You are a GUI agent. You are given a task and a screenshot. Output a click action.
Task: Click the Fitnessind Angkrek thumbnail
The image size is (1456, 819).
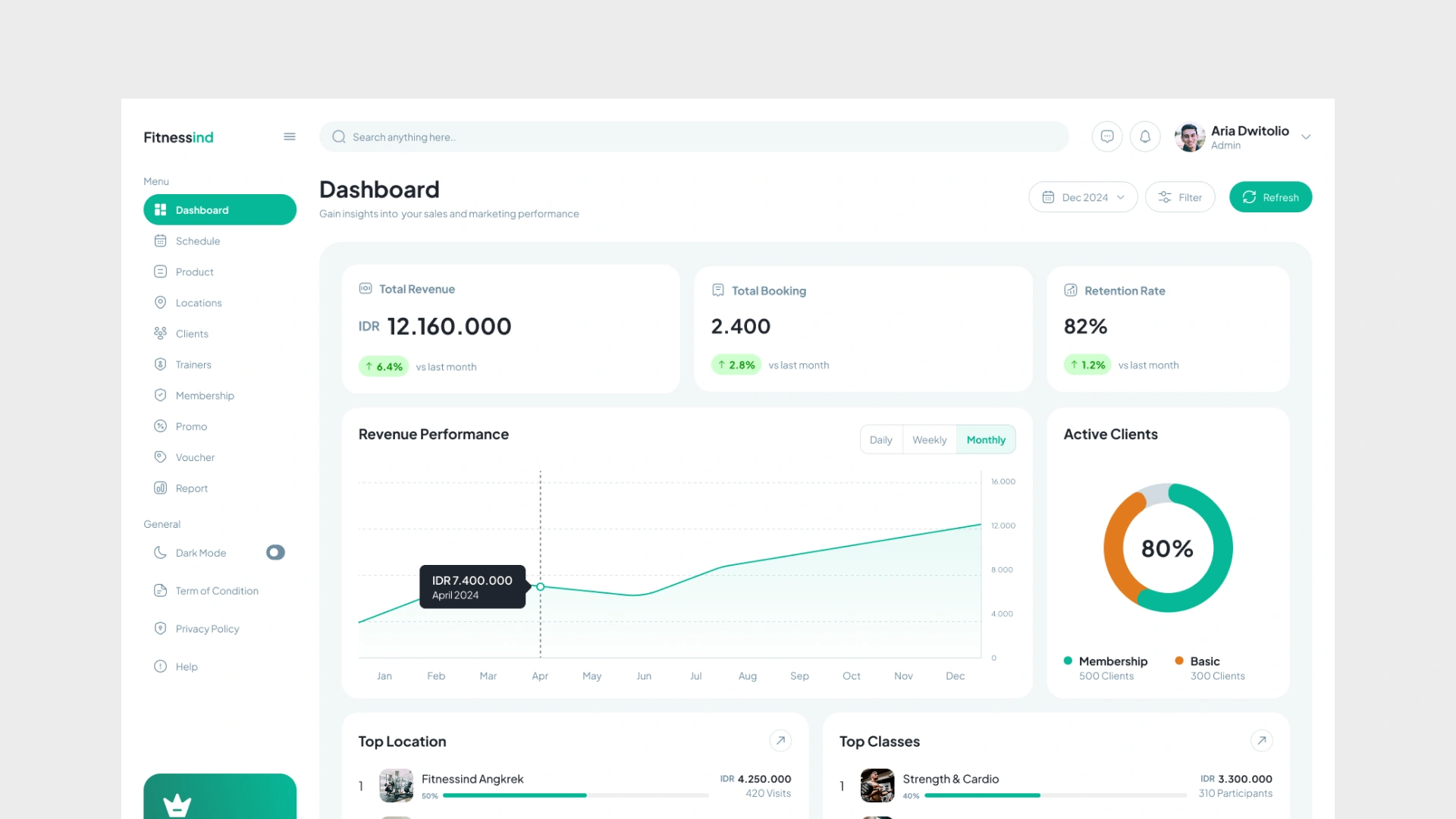pyautogui.click(x=396, y=786)
